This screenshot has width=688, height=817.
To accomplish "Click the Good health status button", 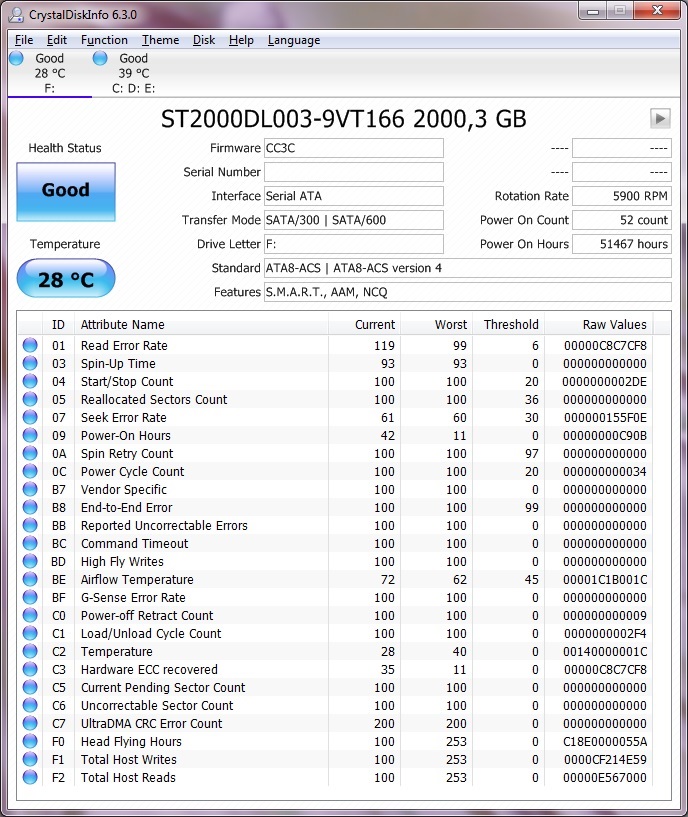I will [x=66, y=192].
